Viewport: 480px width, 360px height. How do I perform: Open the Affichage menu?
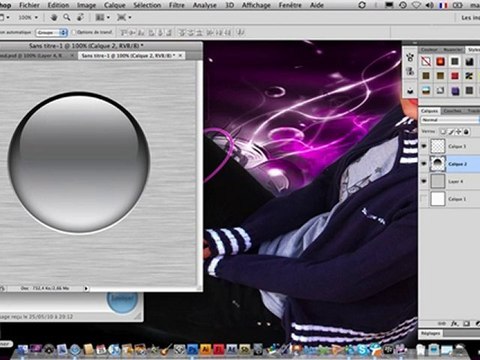click(x=256, y=5)
